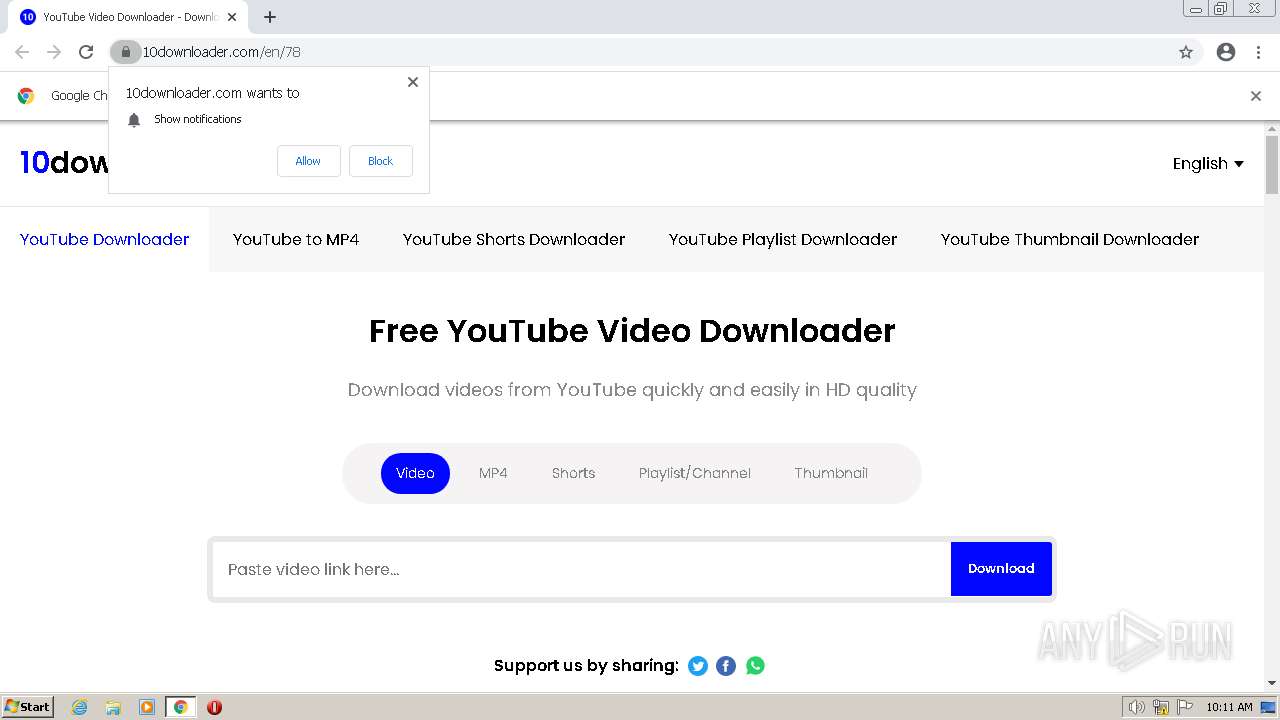Image resolution: width=1280 pixels, height=720 pixels.
Task: Click the blue Download button
Action: coord(1001,569)
